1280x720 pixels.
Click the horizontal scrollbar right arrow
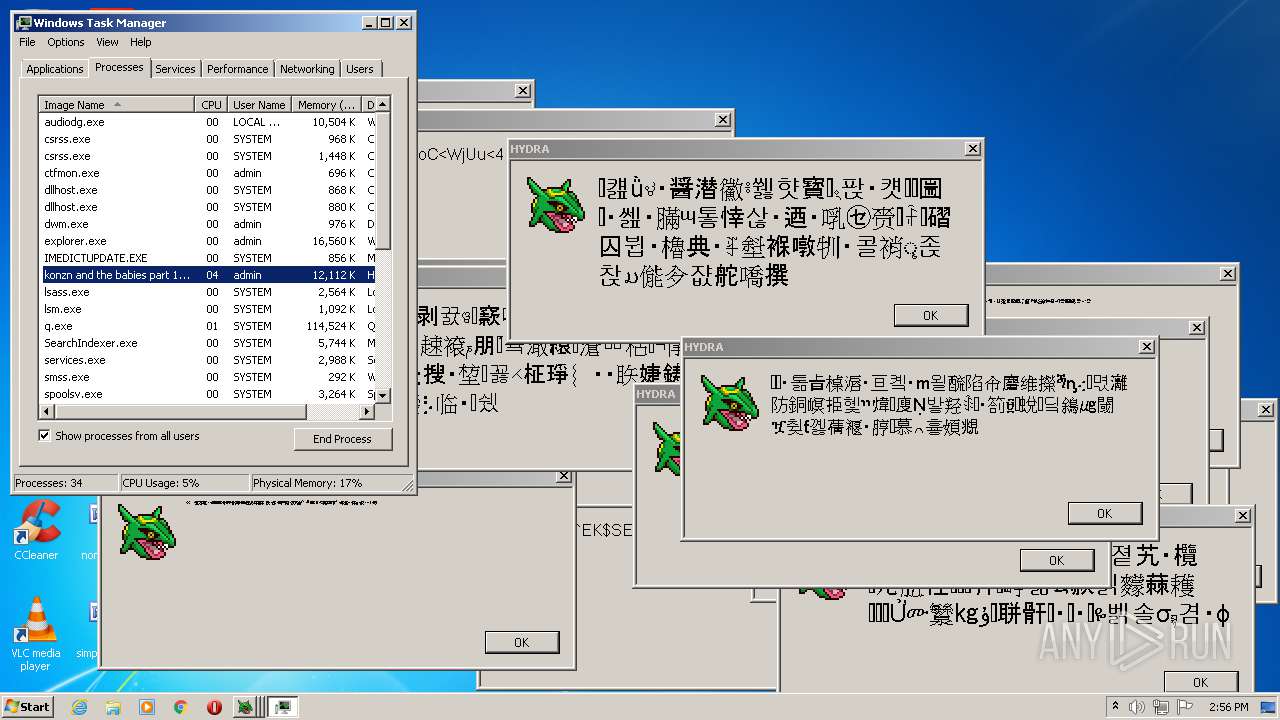coord(367,411)
